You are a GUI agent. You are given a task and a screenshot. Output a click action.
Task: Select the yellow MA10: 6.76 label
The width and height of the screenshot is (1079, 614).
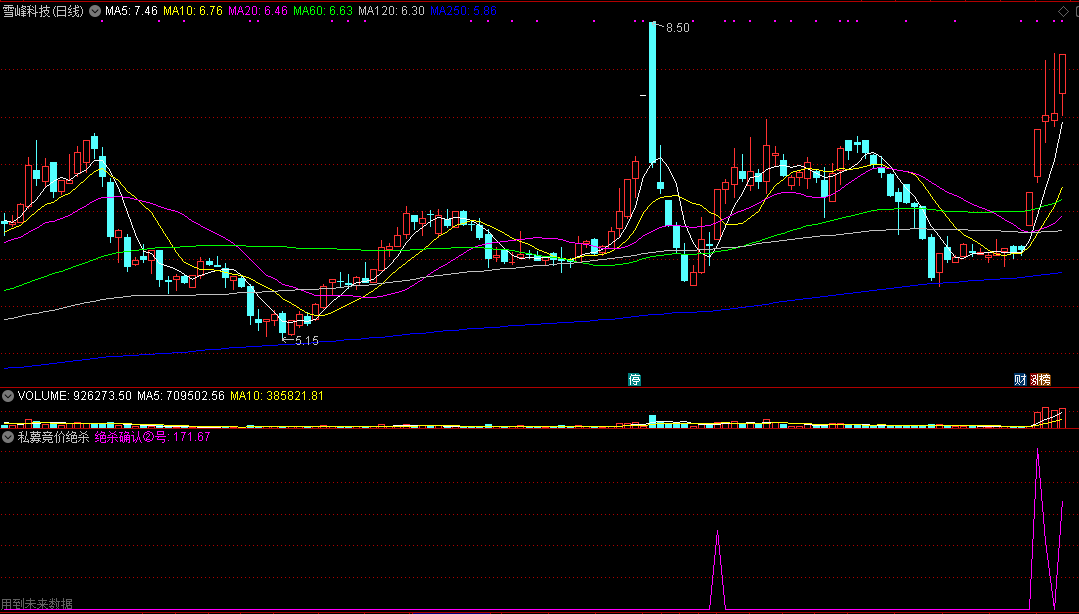tap(193, 11)
